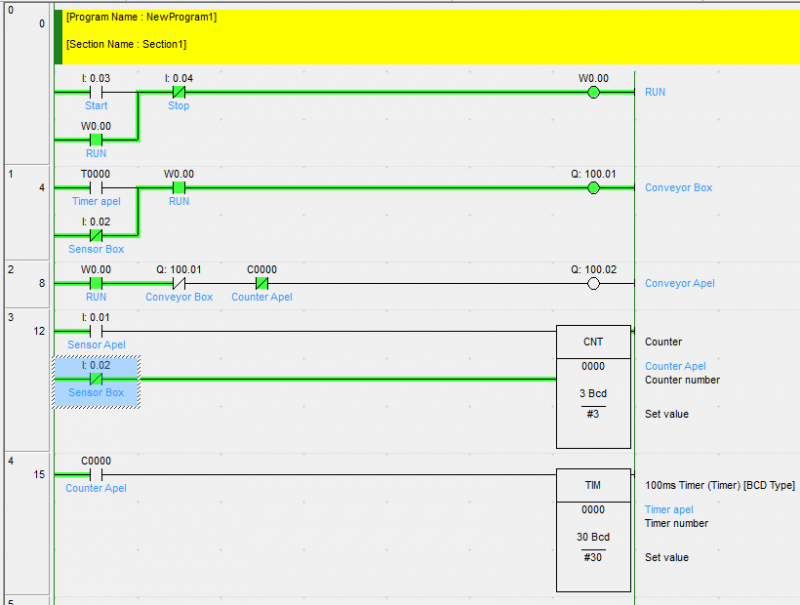
Task: Select the W0.00 RUN output coil
Action: (593, 92)
